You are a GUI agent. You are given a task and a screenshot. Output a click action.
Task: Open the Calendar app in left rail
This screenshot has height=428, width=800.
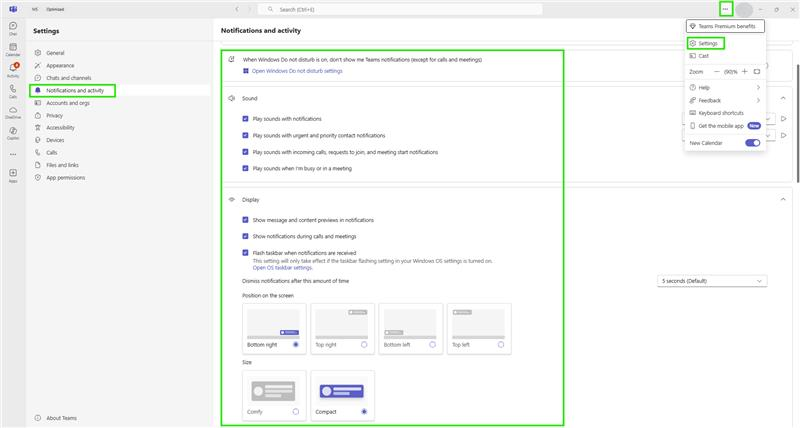click(13, 49)
